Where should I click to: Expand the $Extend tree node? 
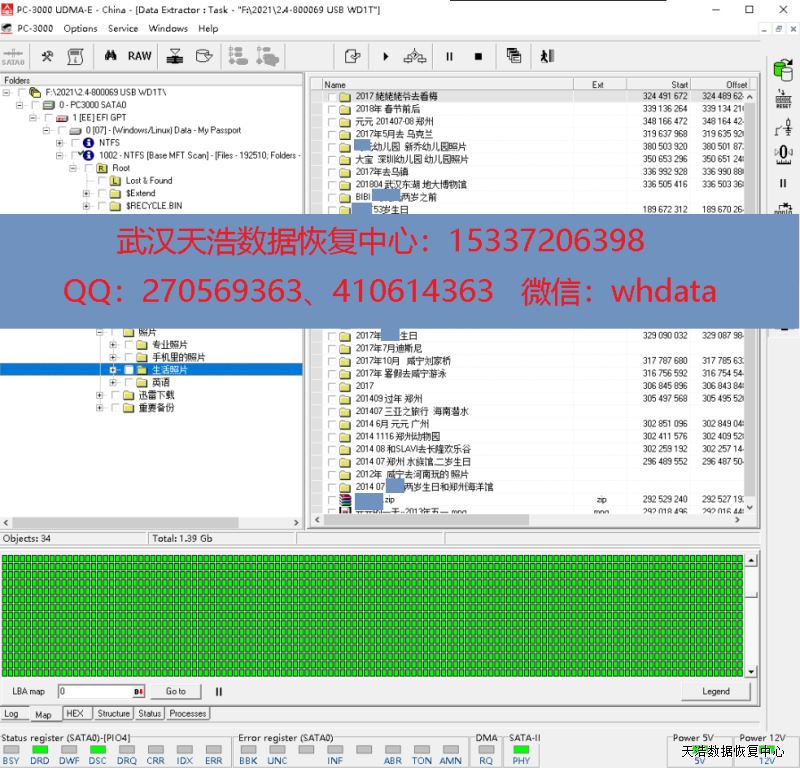point(86,193)
